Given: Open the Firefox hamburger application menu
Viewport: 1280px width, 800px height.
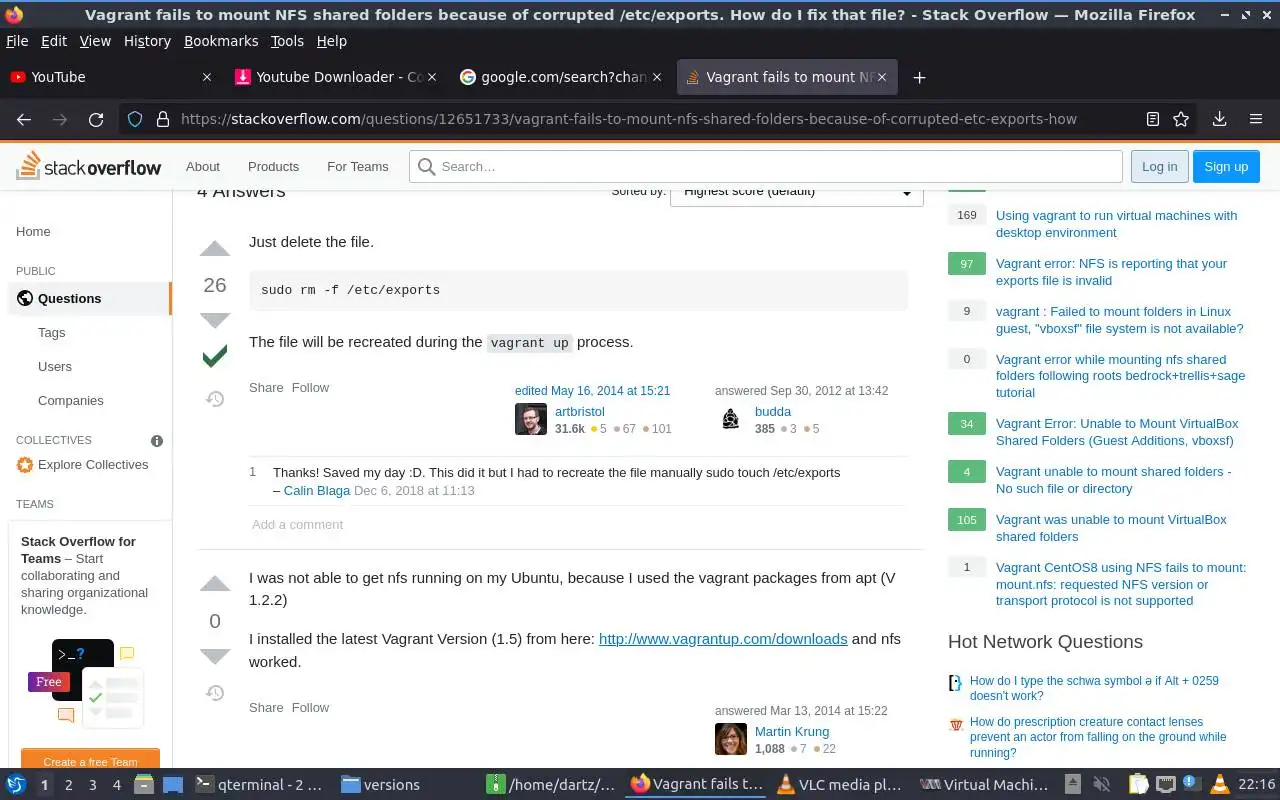Looking at the screenshot, I should point(1256,119).
